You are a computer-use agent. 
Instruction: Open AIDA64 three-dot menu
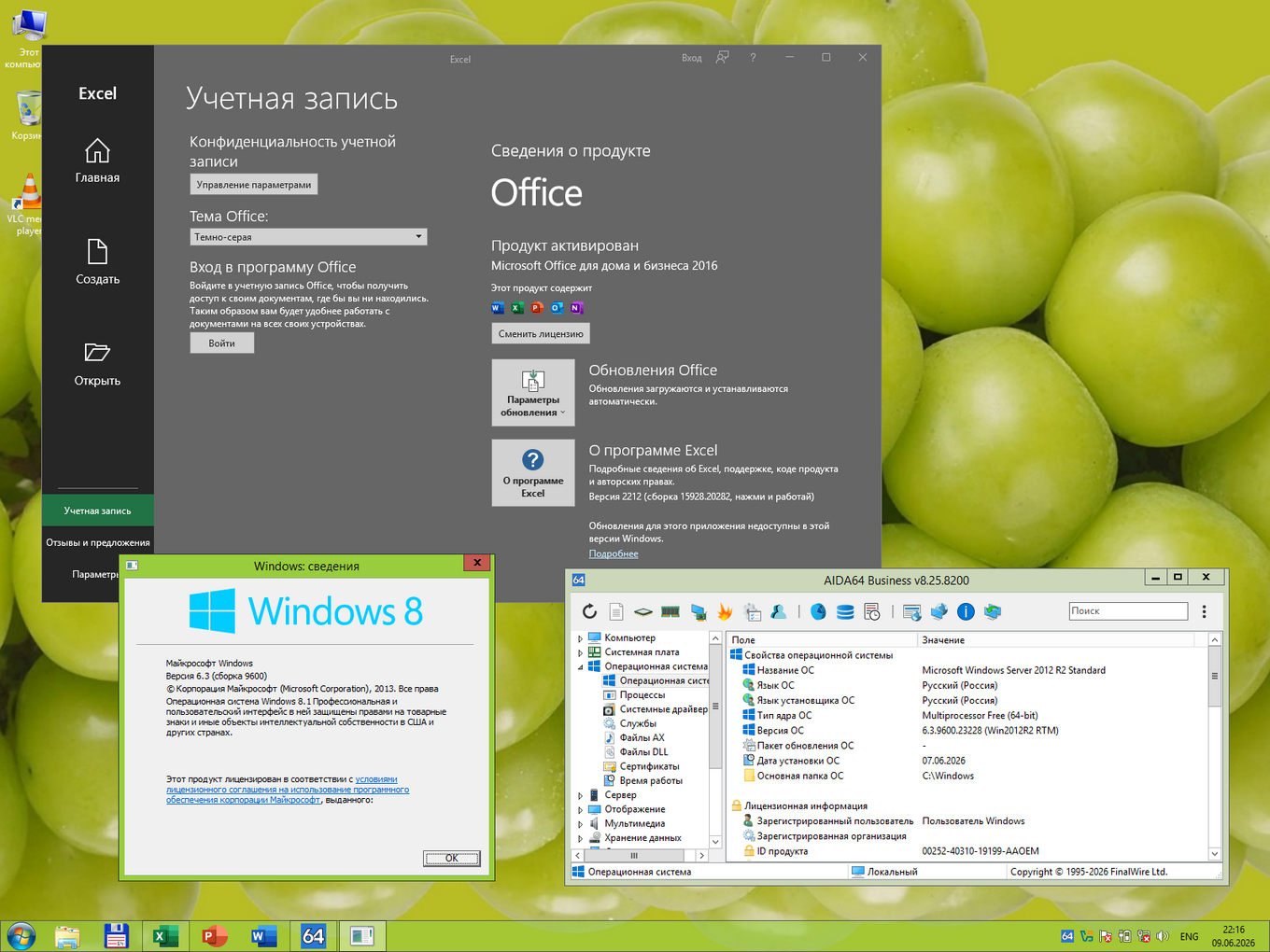click(x=1204, y=611)
